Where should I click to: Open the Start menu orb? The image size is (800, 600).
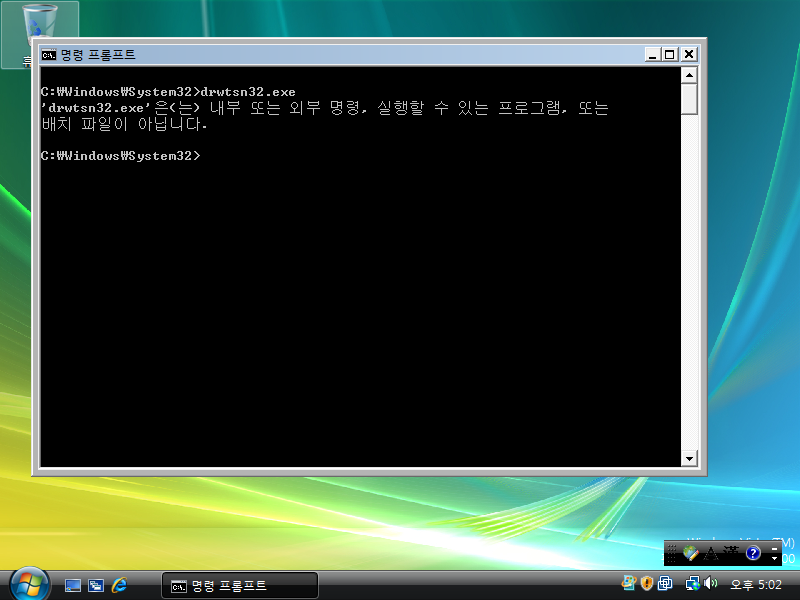30,584
